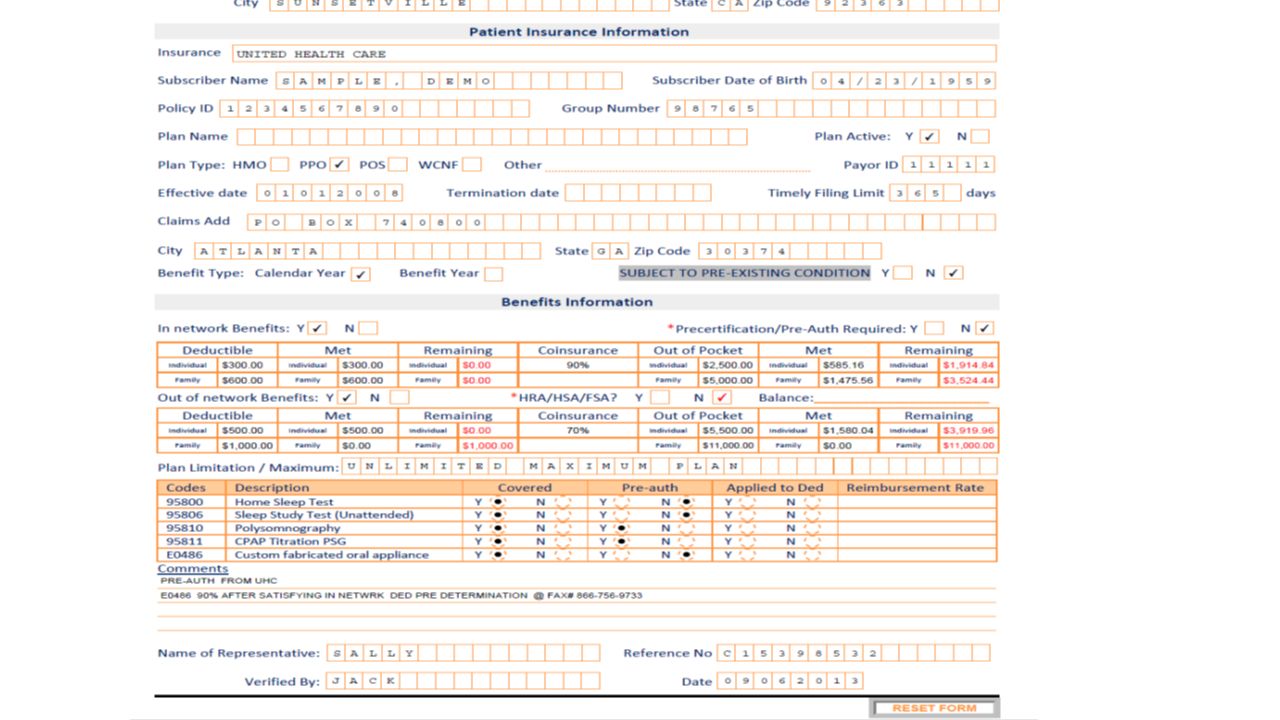Viewport: 1280px width, 720px height.
Task: Click the Claims Add field
Action: tap(620, 222)
